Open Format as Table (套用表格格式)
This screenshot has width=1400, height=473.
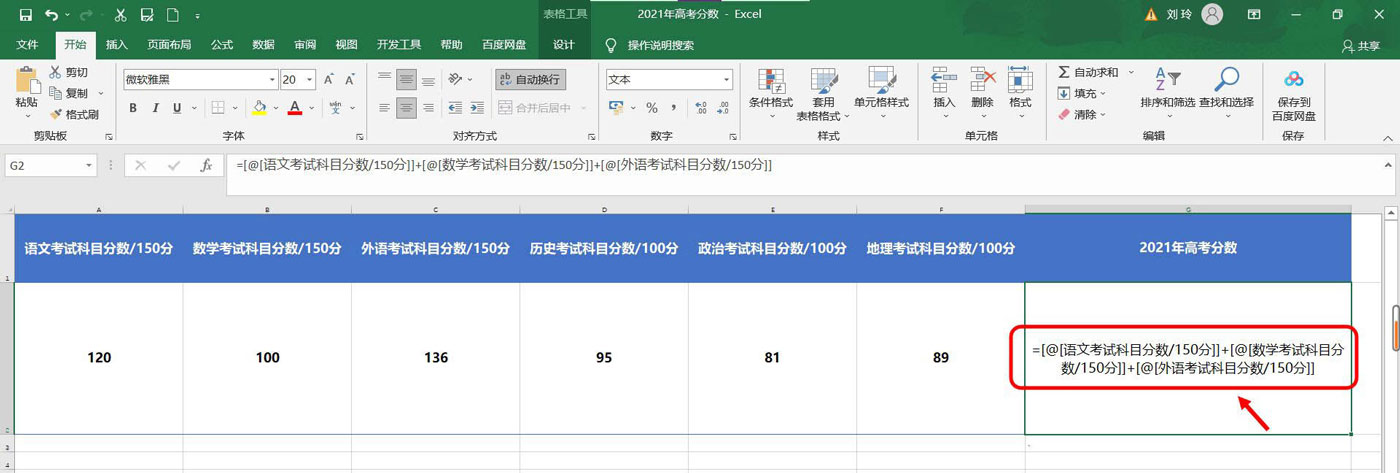coord(823,93)
